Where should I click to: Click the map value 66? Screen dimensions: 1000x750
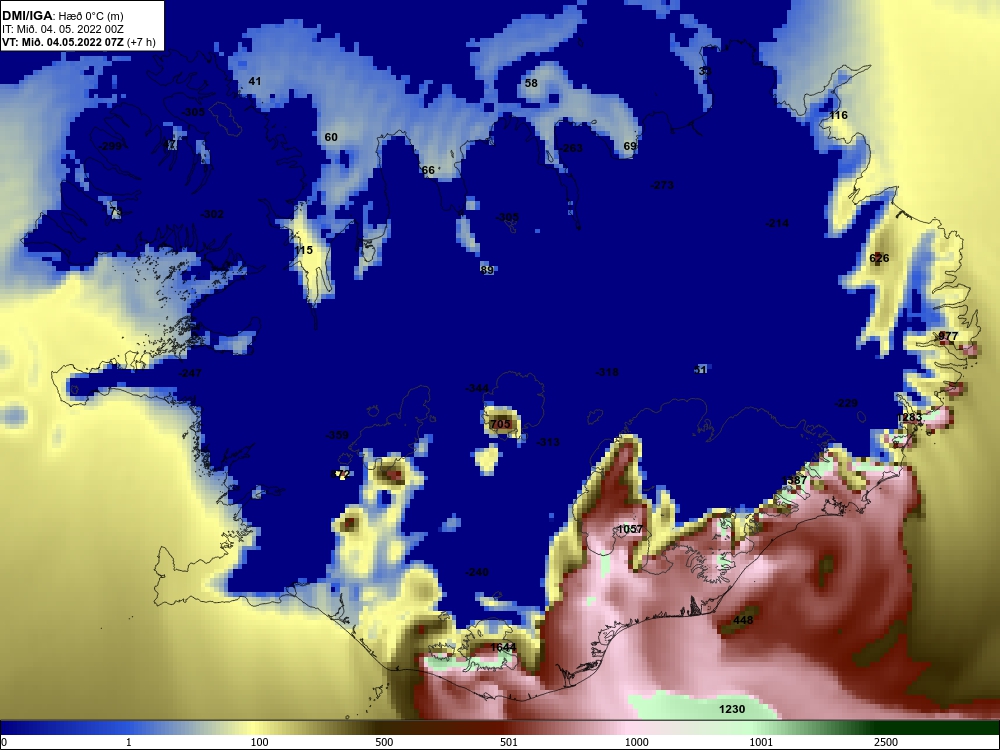pyautogui.click(x=428, y=170)
